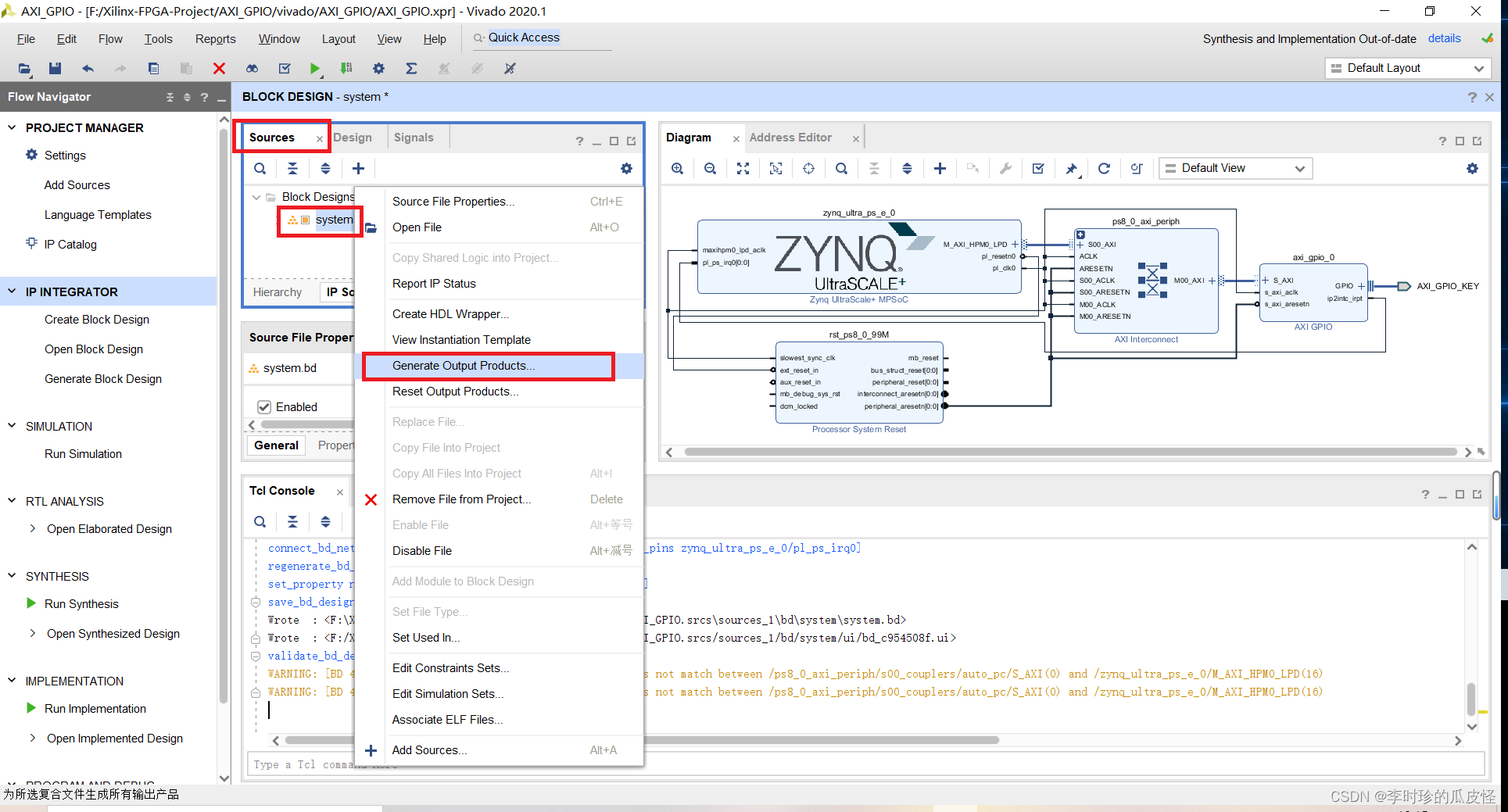Click Run Implementation
This screenshot has height=812, width=1508.
[95, 709]
